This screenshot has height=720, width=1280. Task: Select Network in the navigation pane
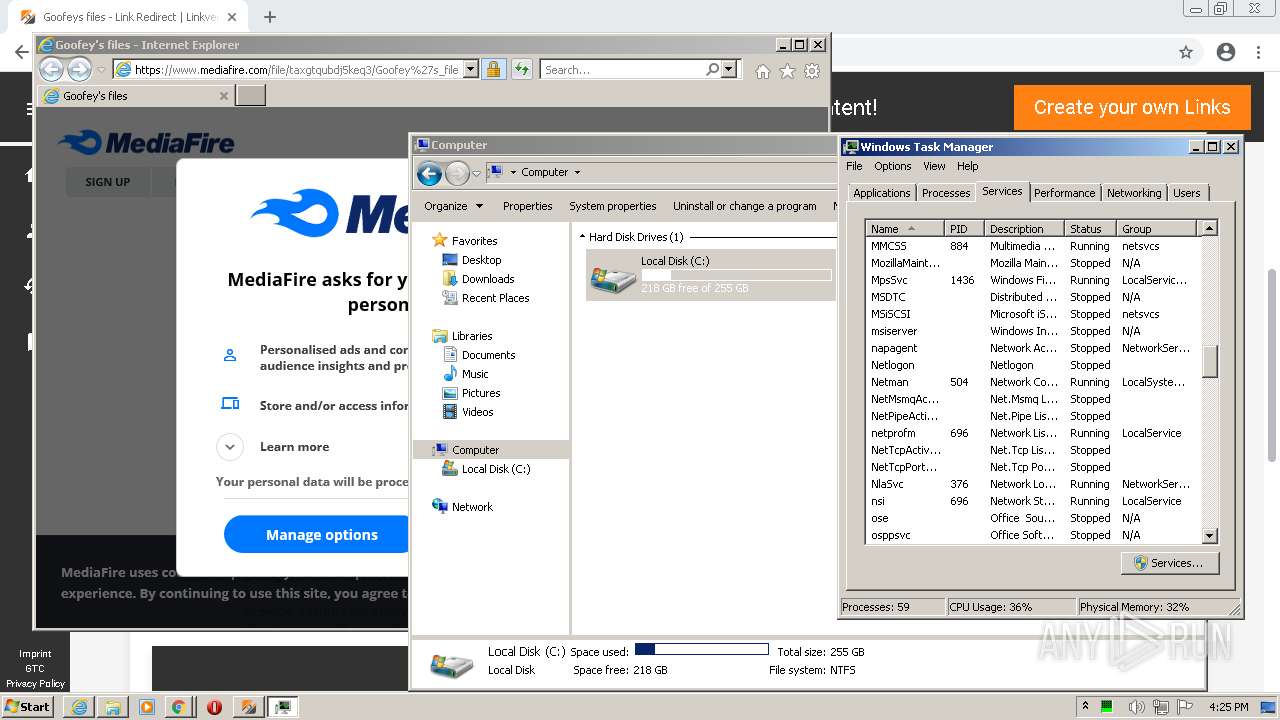(x=472, y=507)
